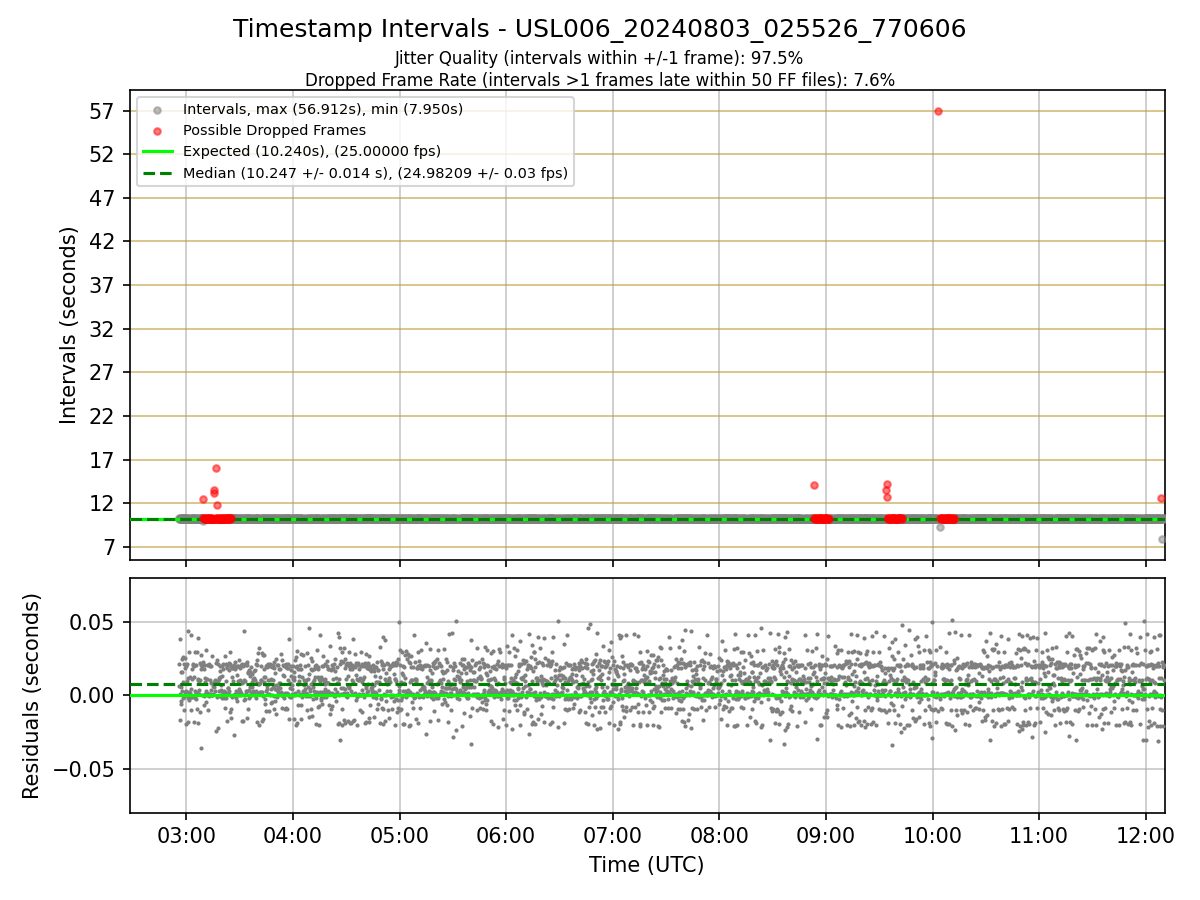Click the 57 tick on intervals axis

click(x=104, y=111)
